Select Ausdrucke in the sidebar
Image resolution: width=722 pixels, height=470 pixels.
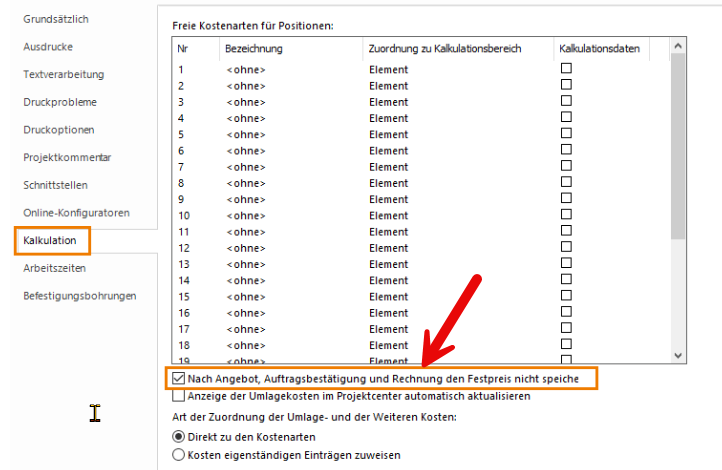click(x=48, y=47)
